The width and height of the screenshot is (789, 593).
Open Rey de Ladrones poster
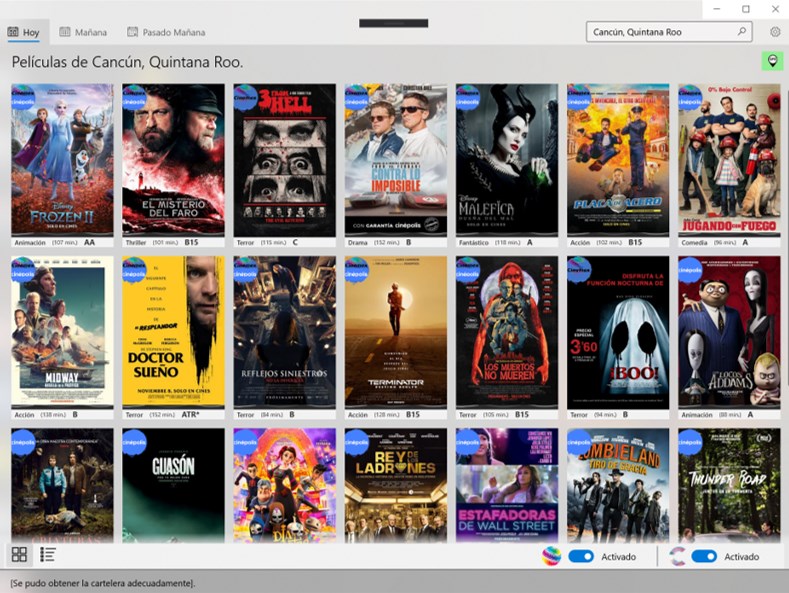click(396, 486)
